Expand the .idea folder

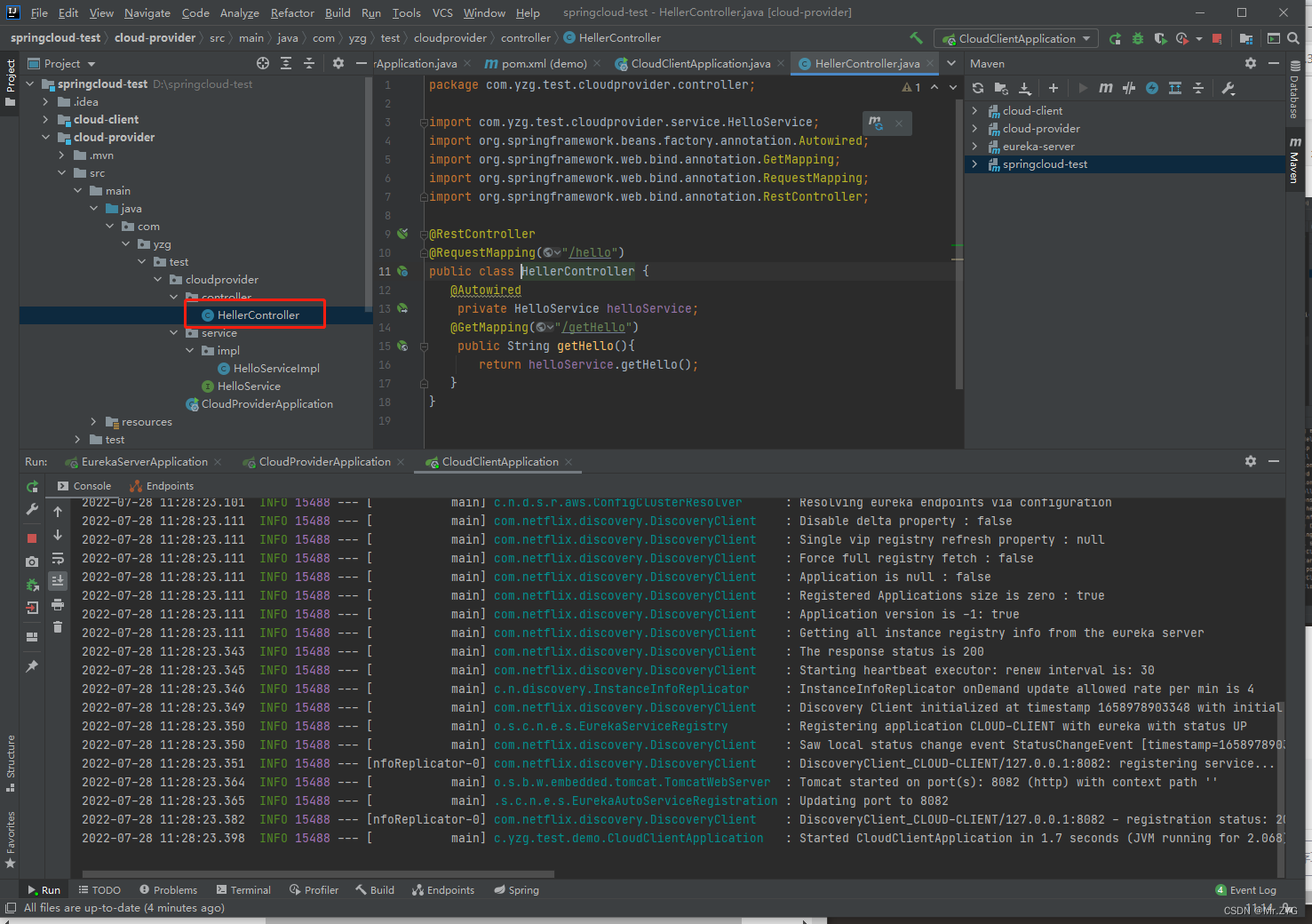[x=45, y=102]
